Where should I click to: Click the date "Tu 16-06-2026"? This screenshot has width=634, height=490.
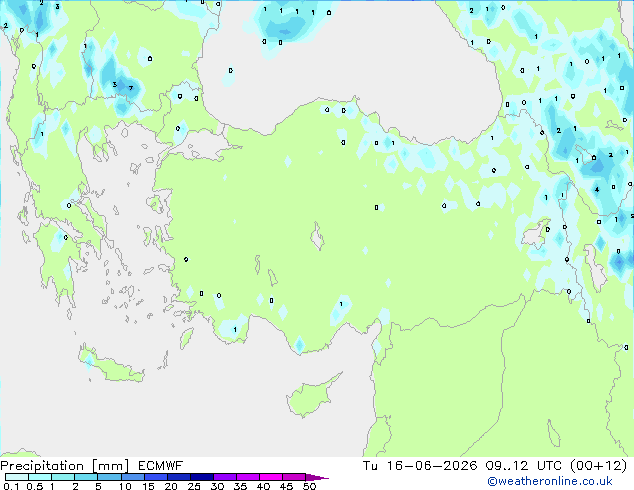420,466
